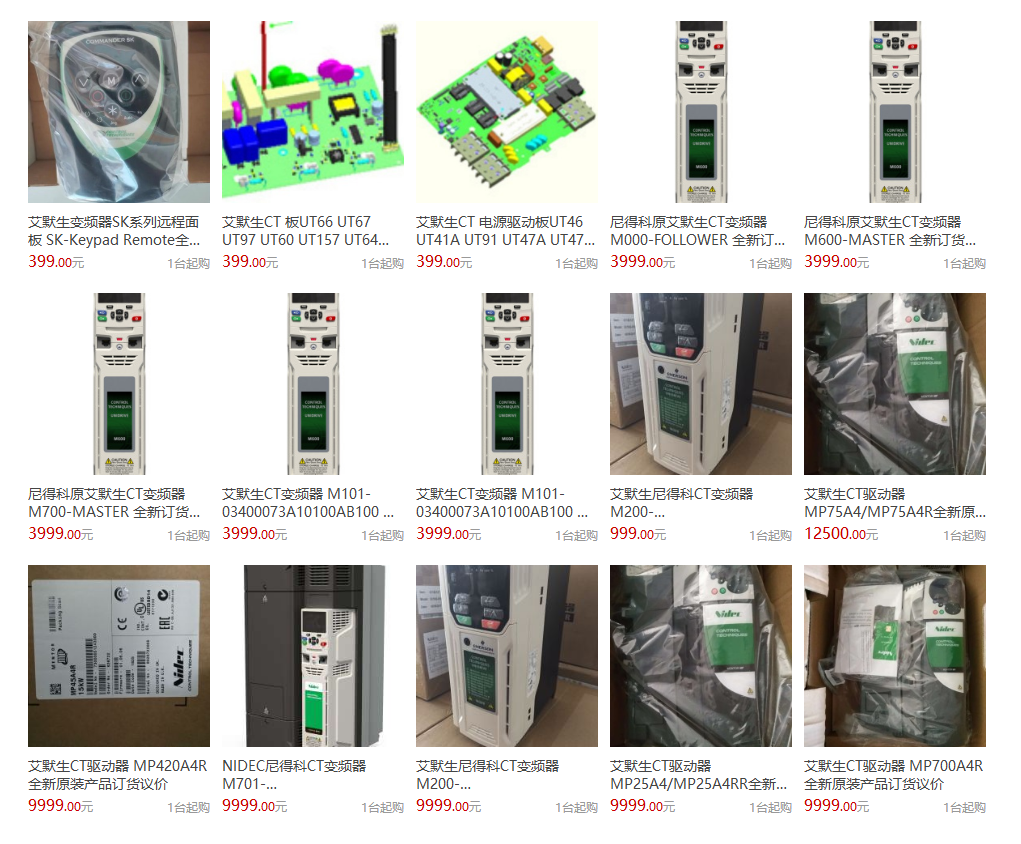The height and width of the screenshot is (844, 1021).
Task: Click the MP25A4/MP25A4RR product title
Action: 698,776
